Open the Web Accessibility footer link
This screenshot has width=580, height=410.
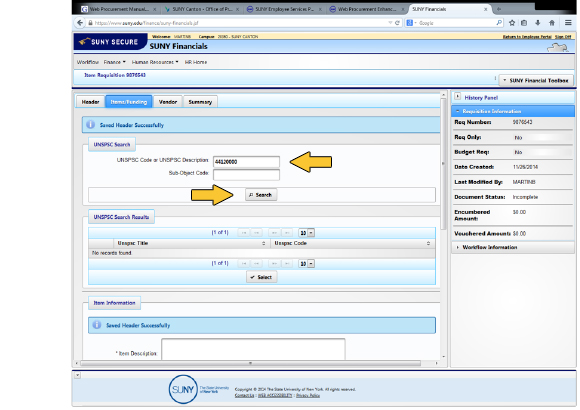275,396
